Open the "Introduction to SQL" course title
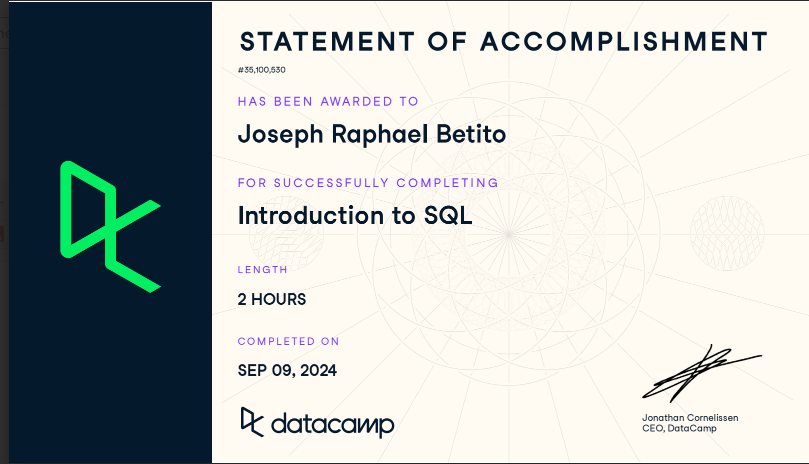 [x=354, y=216]
